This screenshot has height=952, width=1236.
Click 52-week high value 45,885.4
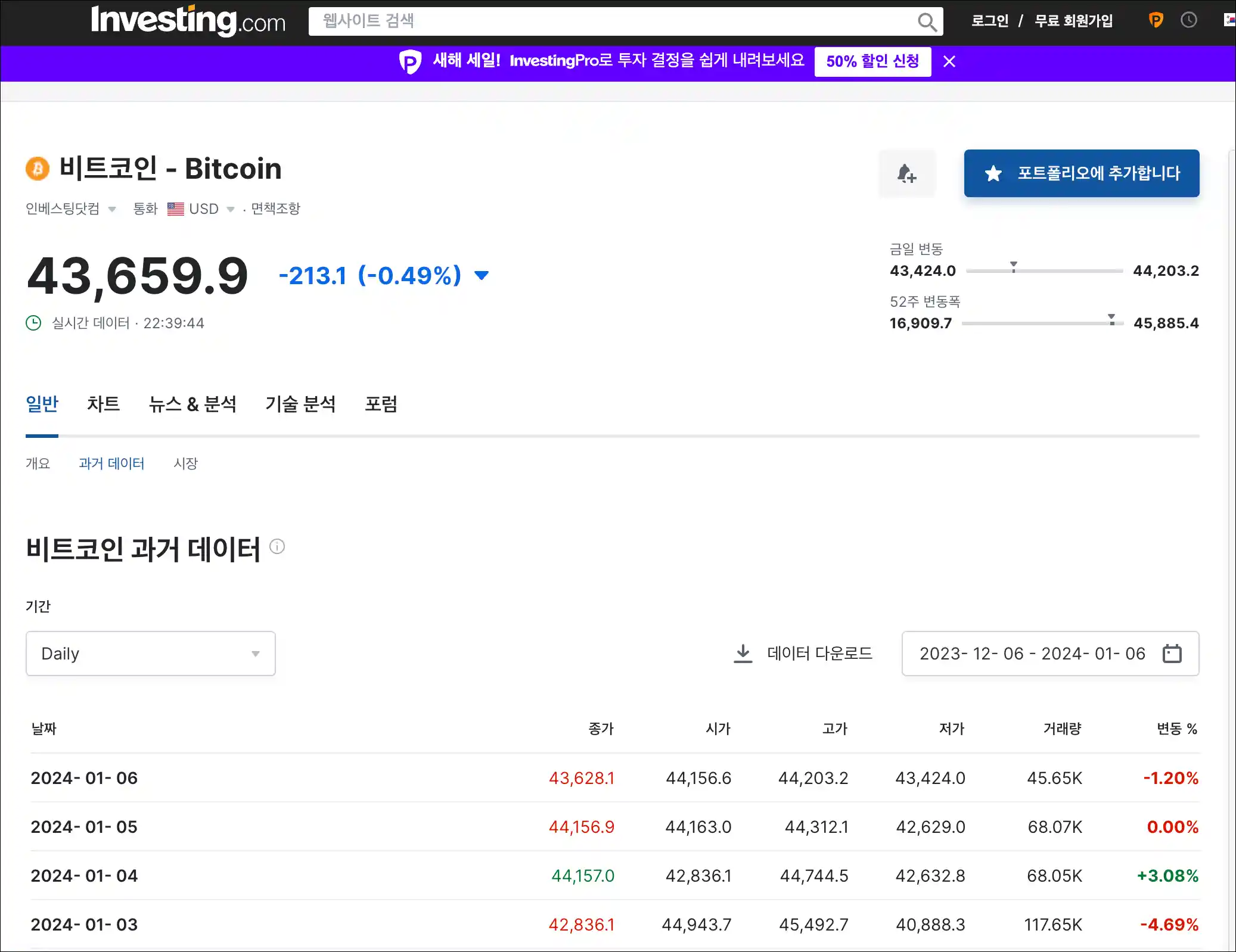point(1166,323)
